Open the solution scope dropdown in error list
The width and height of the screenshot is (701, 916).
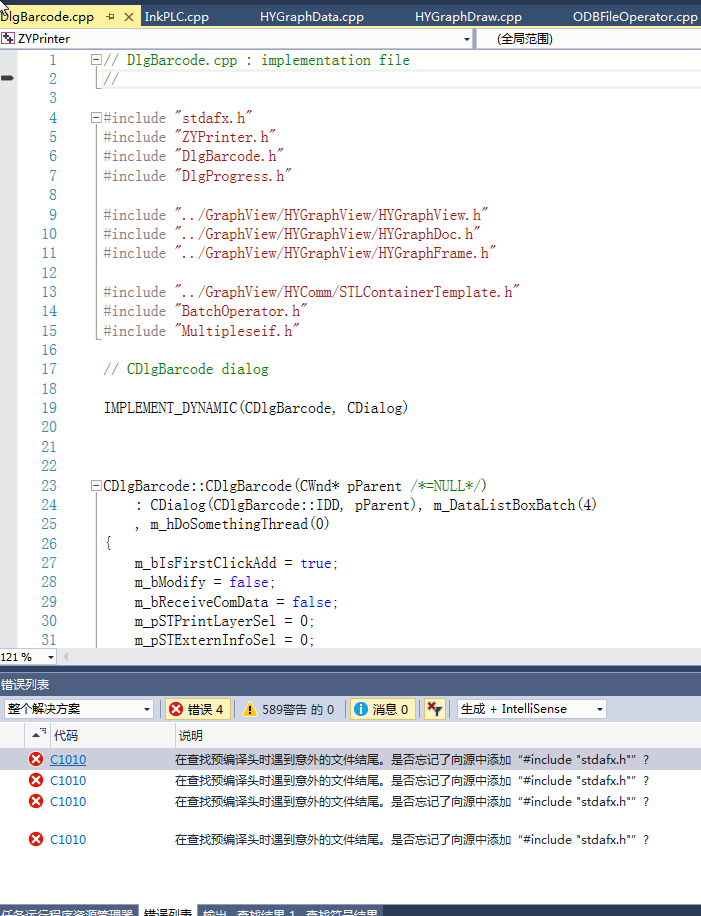pos(147,709)
